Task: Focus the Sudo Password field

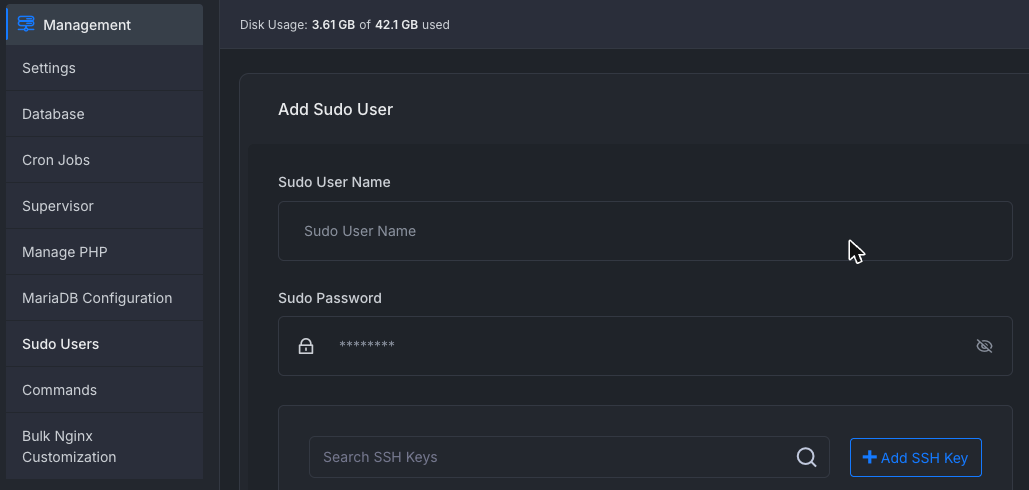Action: coord(645,346)
